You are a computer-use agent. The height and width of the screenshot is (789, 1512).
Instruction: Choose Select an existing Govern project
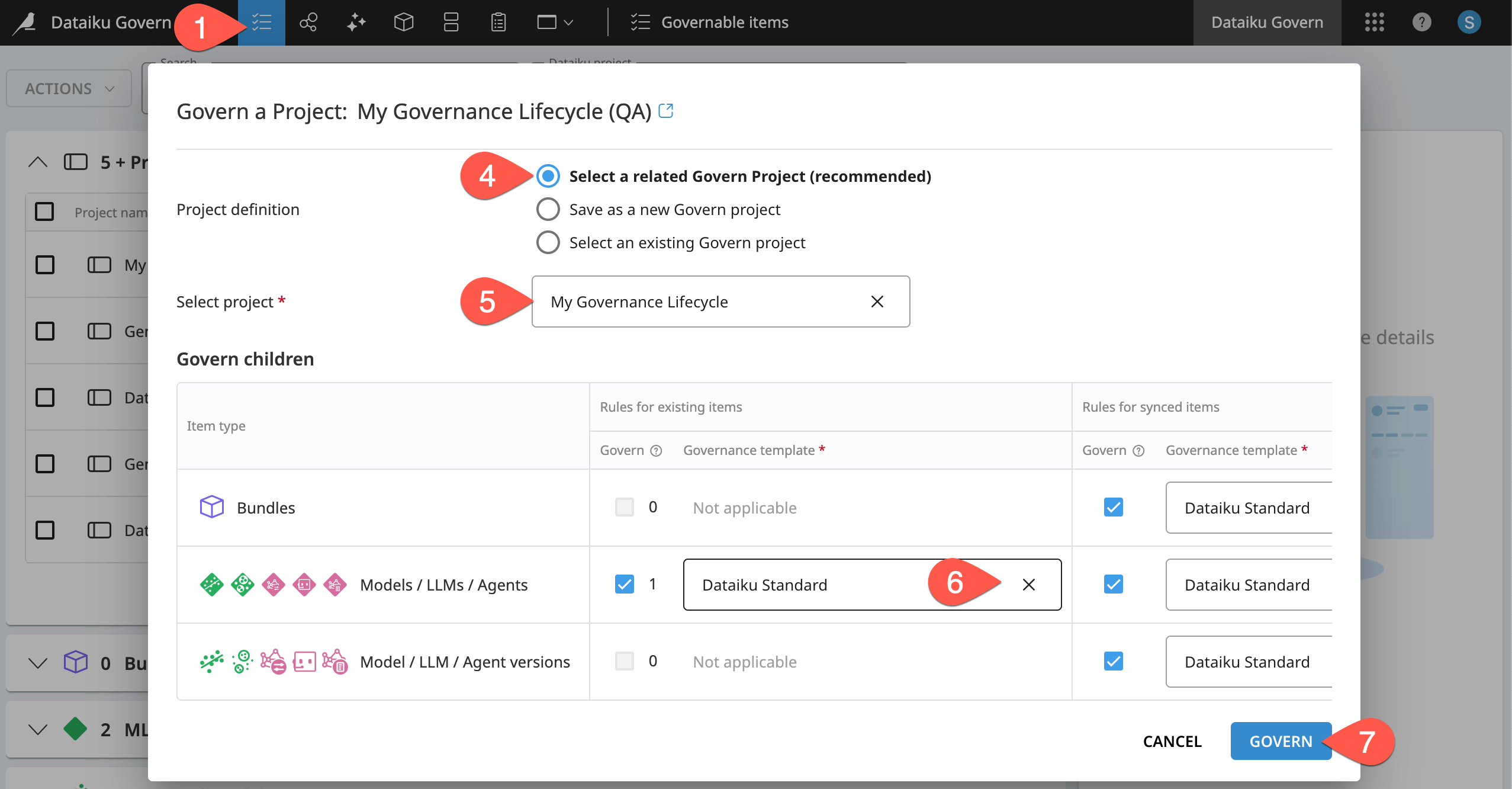[548, 242]
